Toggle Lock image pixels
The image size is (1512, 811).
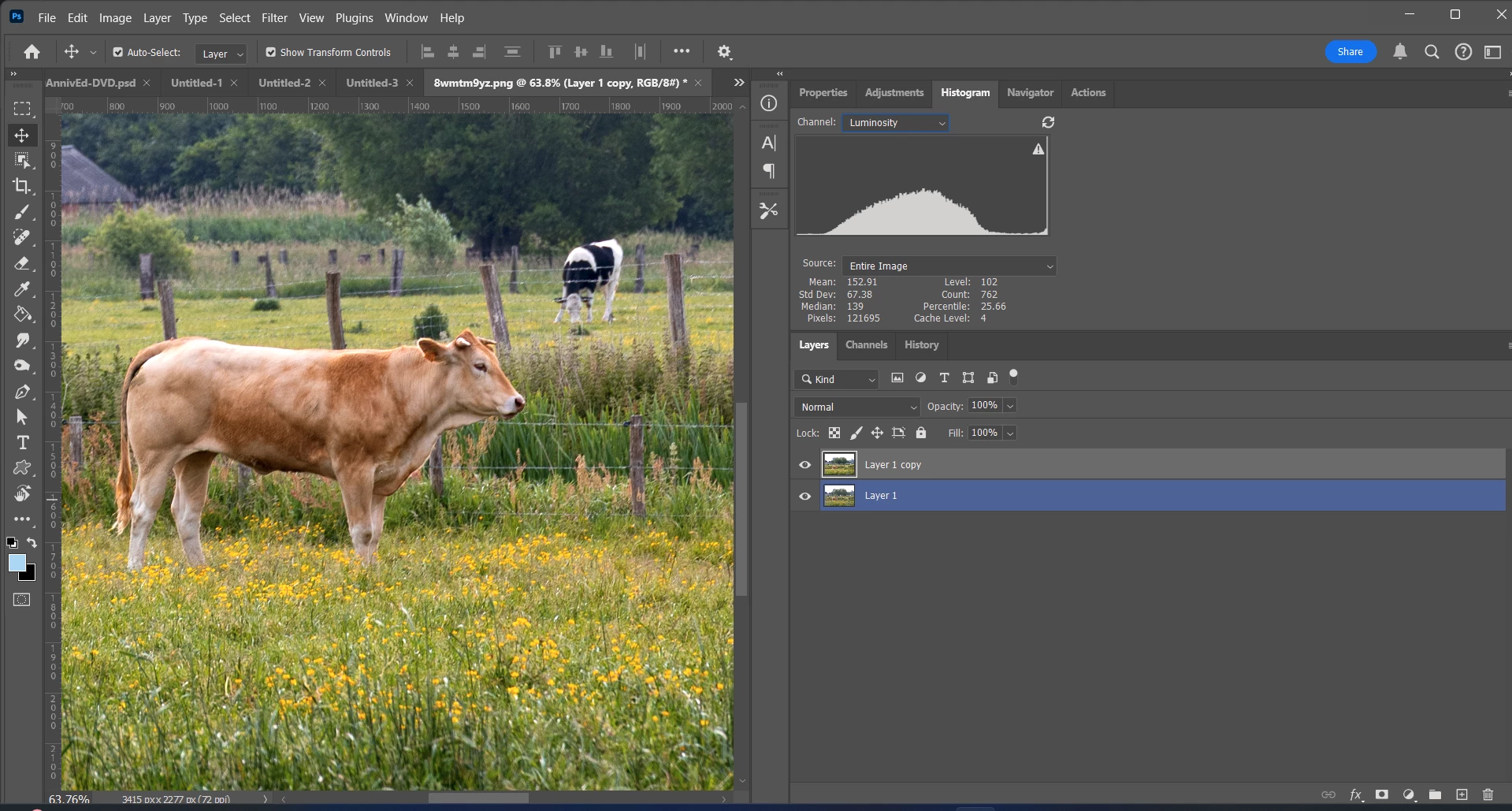tap(856, 433)
